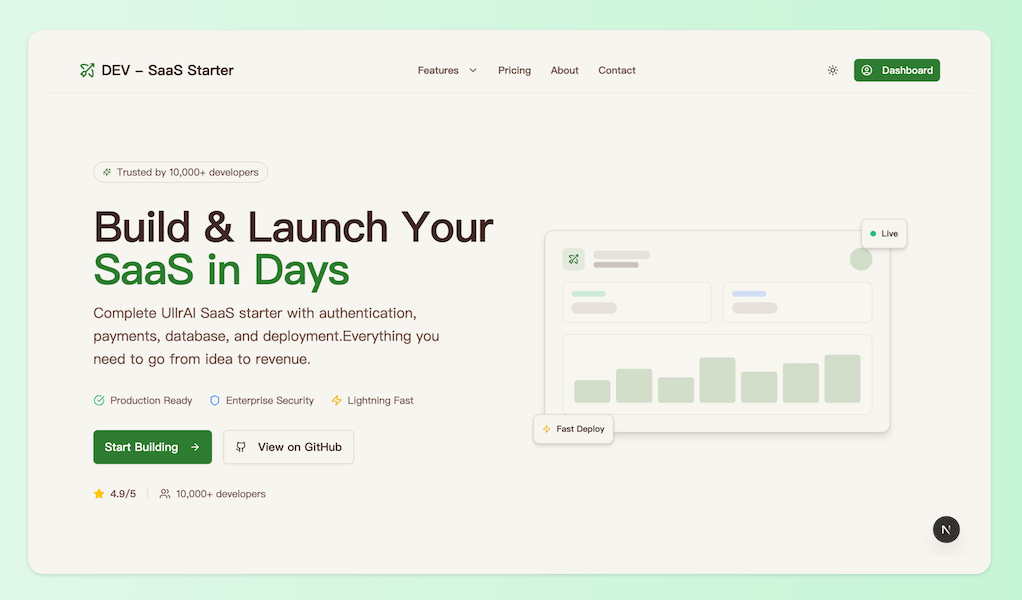Click the Enterprise Security shield icon
Viewport: 1022px width, 600px height.
pyautogui.click(x=215, y=400)
